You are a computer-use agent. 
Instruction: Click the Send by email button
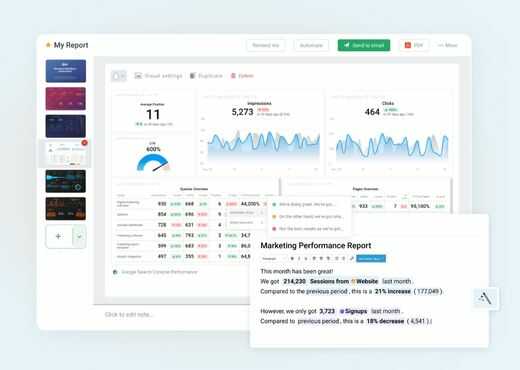pos(364,45)
